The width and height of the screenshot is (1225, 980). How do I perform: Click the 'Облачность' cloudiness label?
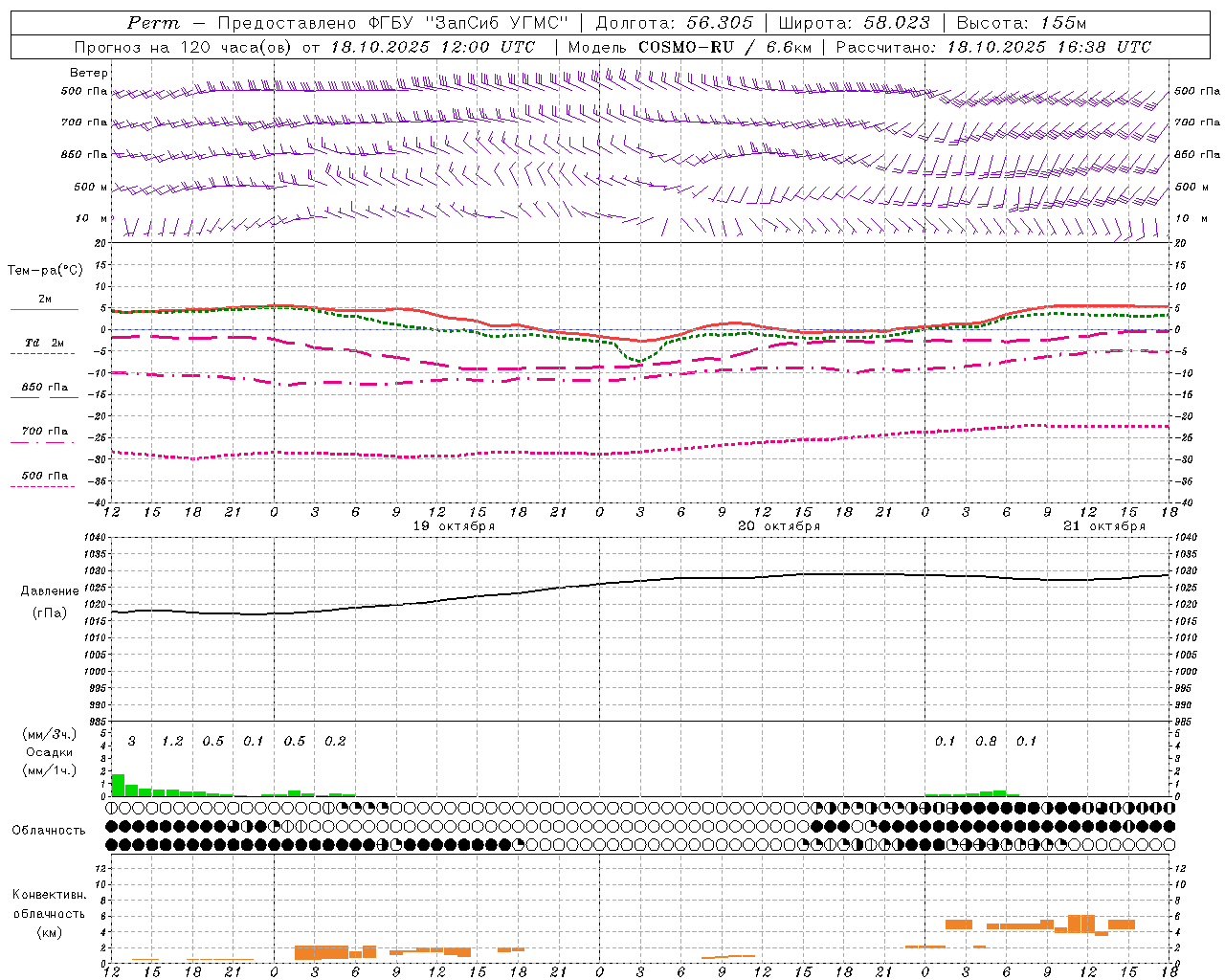(x=49, y=831)
